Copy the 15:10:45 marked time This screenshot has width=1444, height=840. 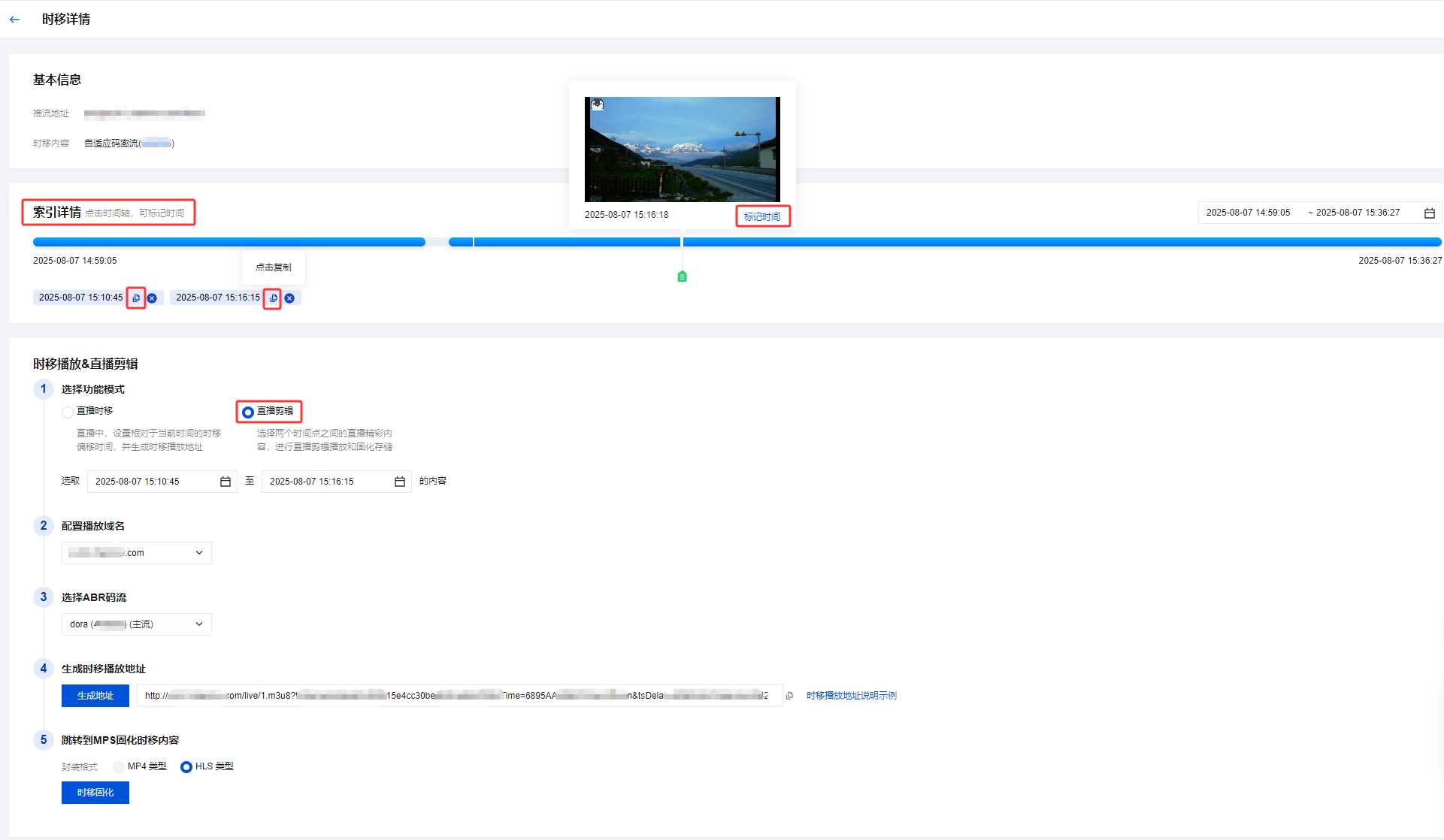[136, 298]
